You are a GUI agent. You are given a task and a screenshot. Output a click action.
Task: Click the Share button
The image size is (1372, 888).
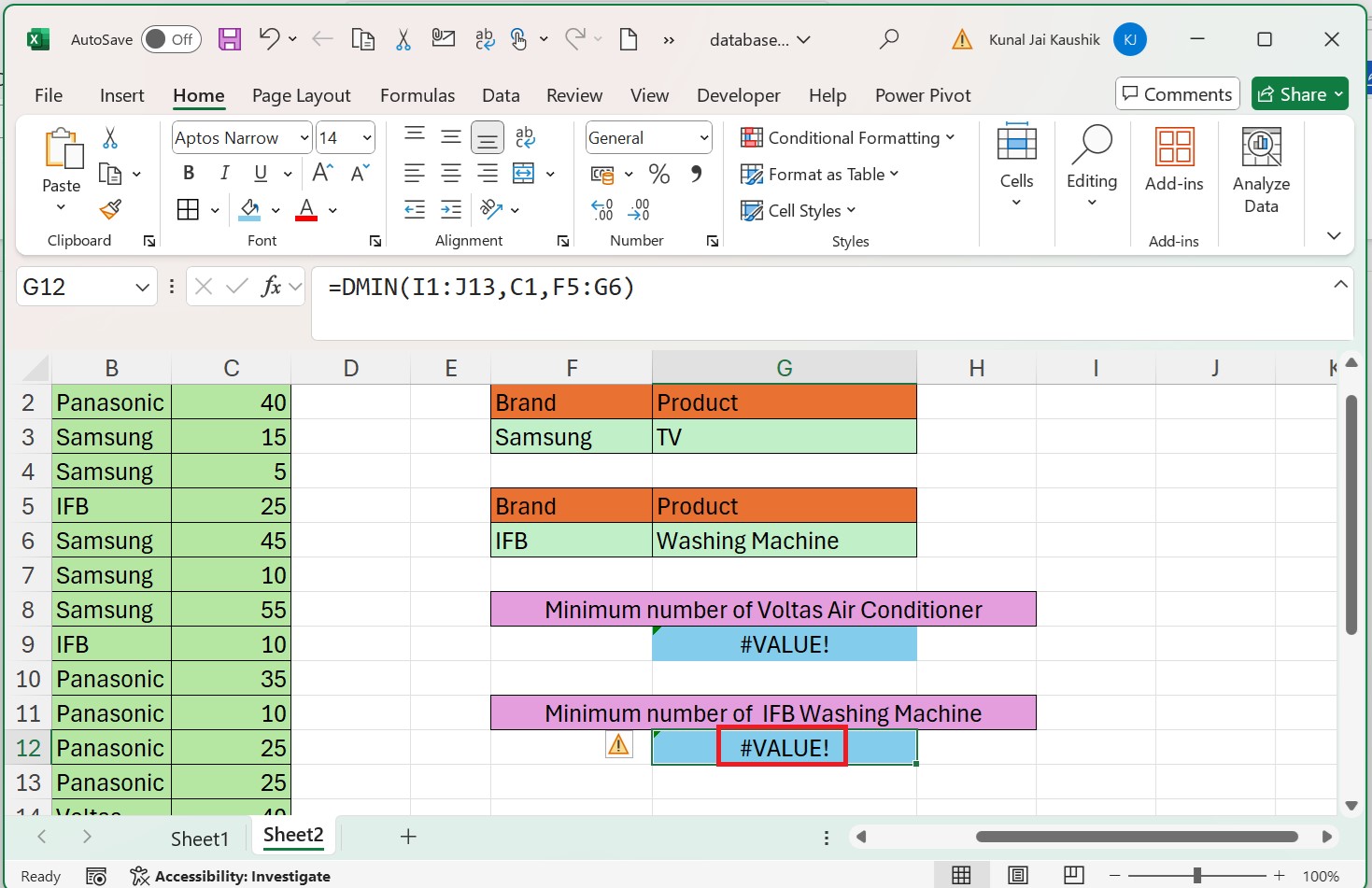(x=1300, y=94)
